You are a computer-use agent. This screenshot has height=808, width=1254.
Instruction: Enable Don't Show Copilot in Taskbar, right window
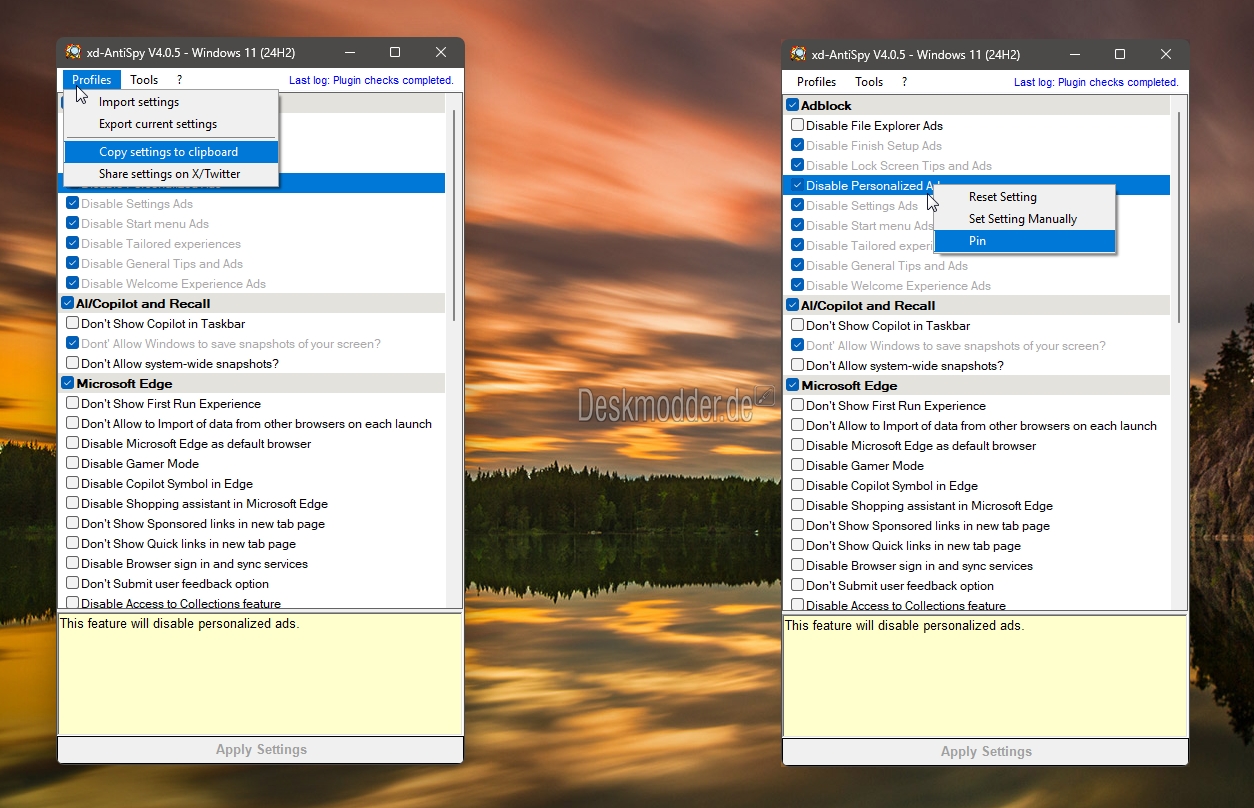click(797, 326)
